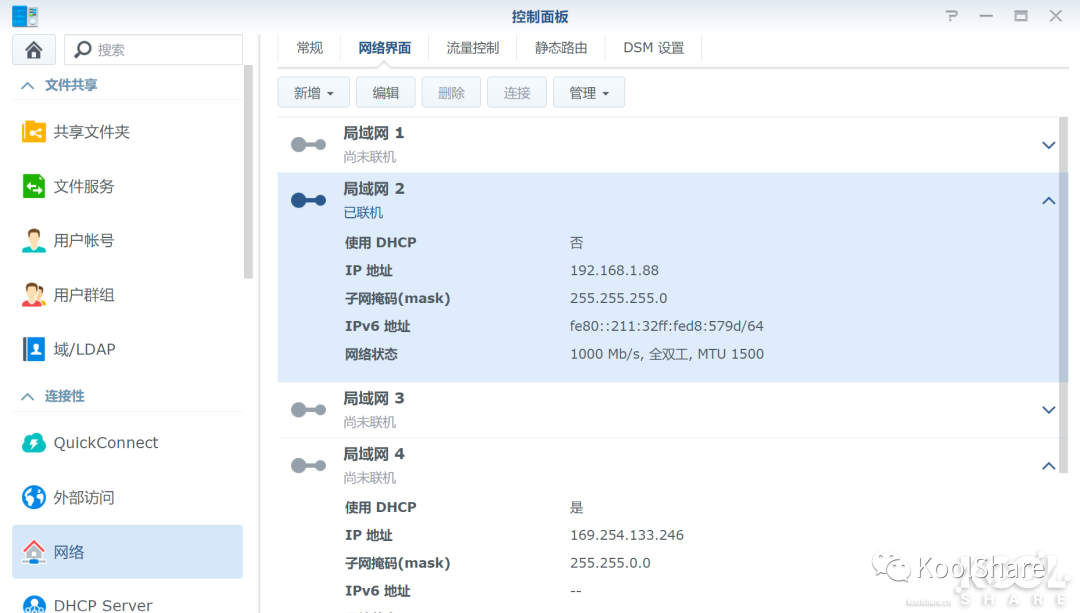Click the LAN 1 connection icon
Screen dimensions: 1080x613
(x=308, y=145)
